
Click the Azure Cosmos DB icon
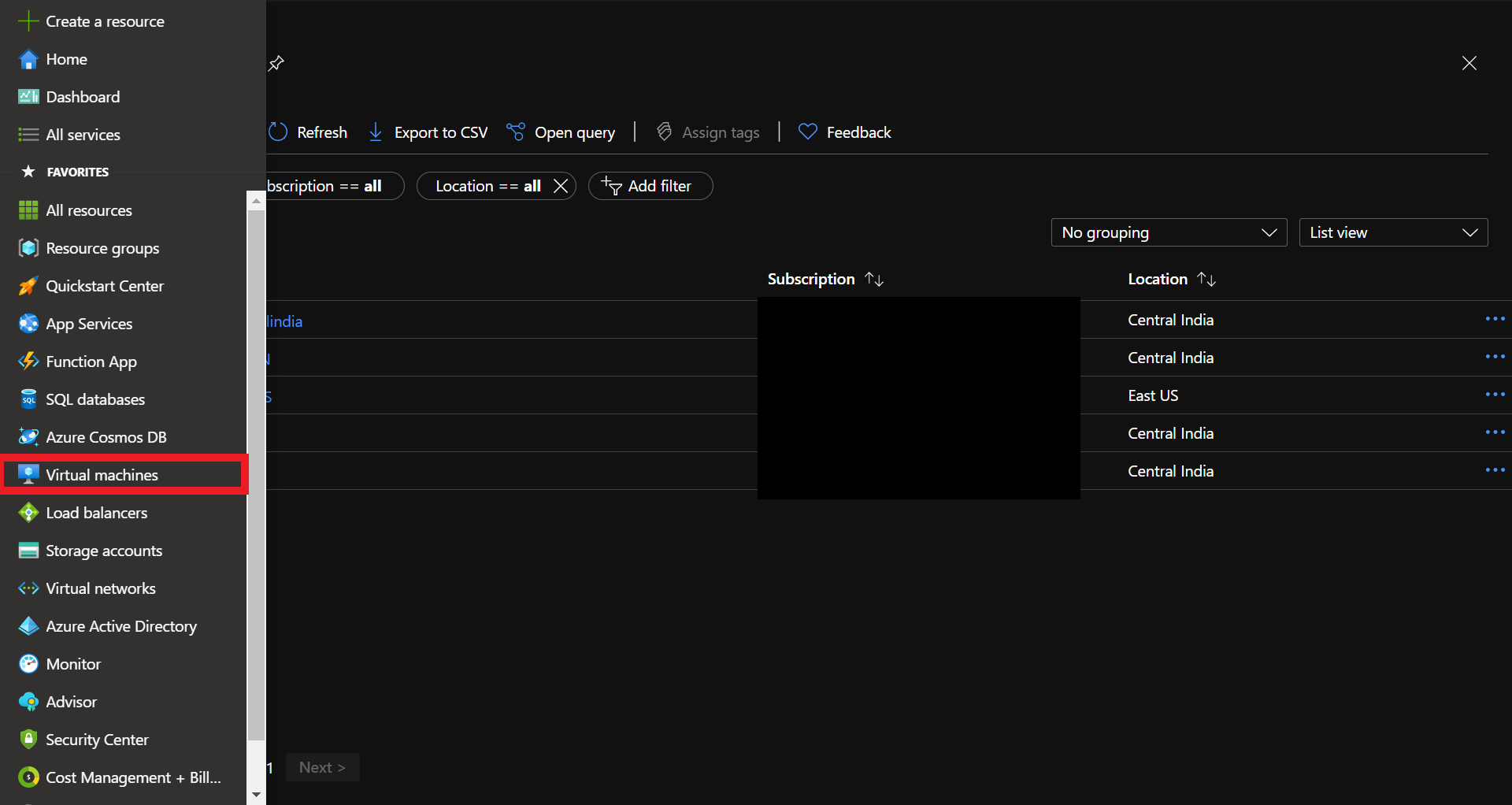click(x=28, y=437)
